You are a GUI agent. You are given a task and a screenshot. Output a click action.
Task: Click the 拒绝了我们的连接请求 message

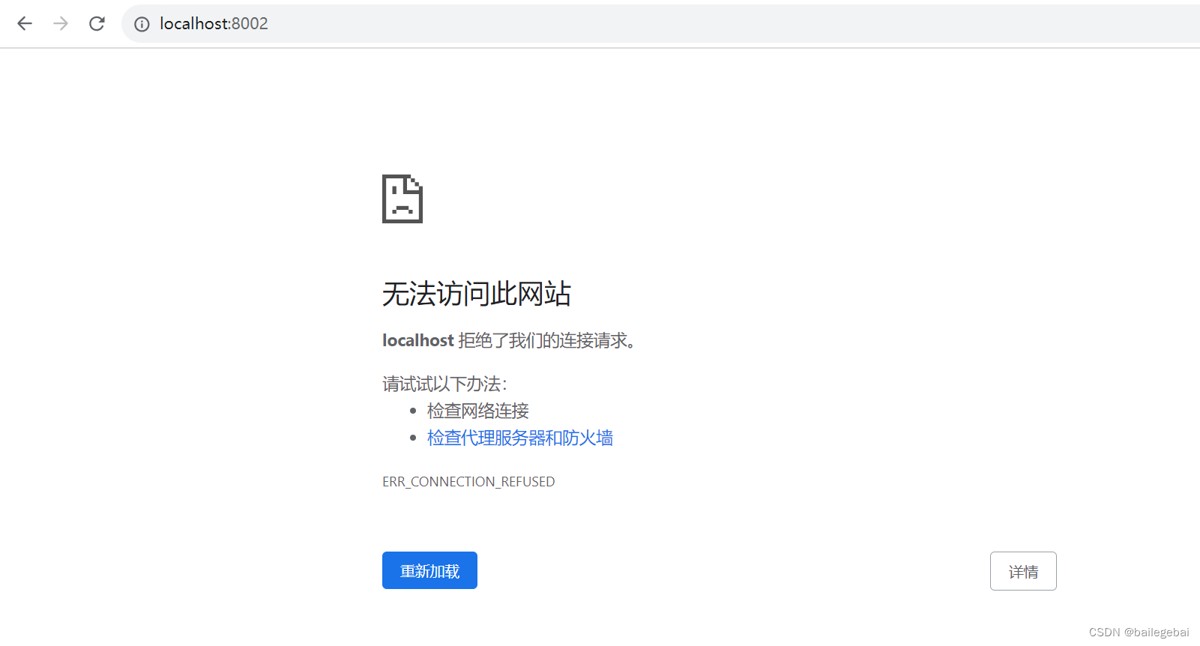(548, 340)
